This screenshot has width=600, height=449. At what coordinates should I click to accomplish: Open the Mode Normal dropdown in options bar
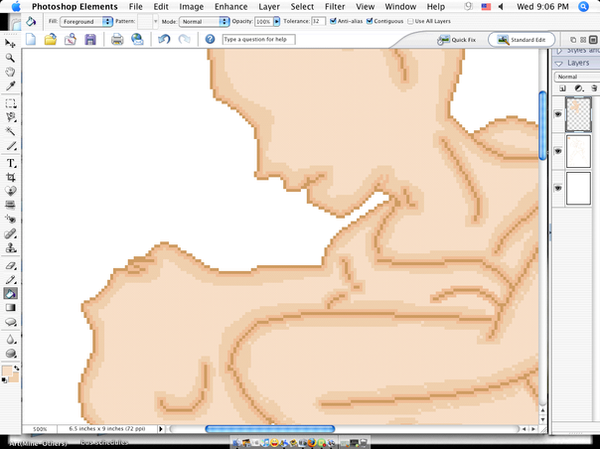(x=204, y=21)
